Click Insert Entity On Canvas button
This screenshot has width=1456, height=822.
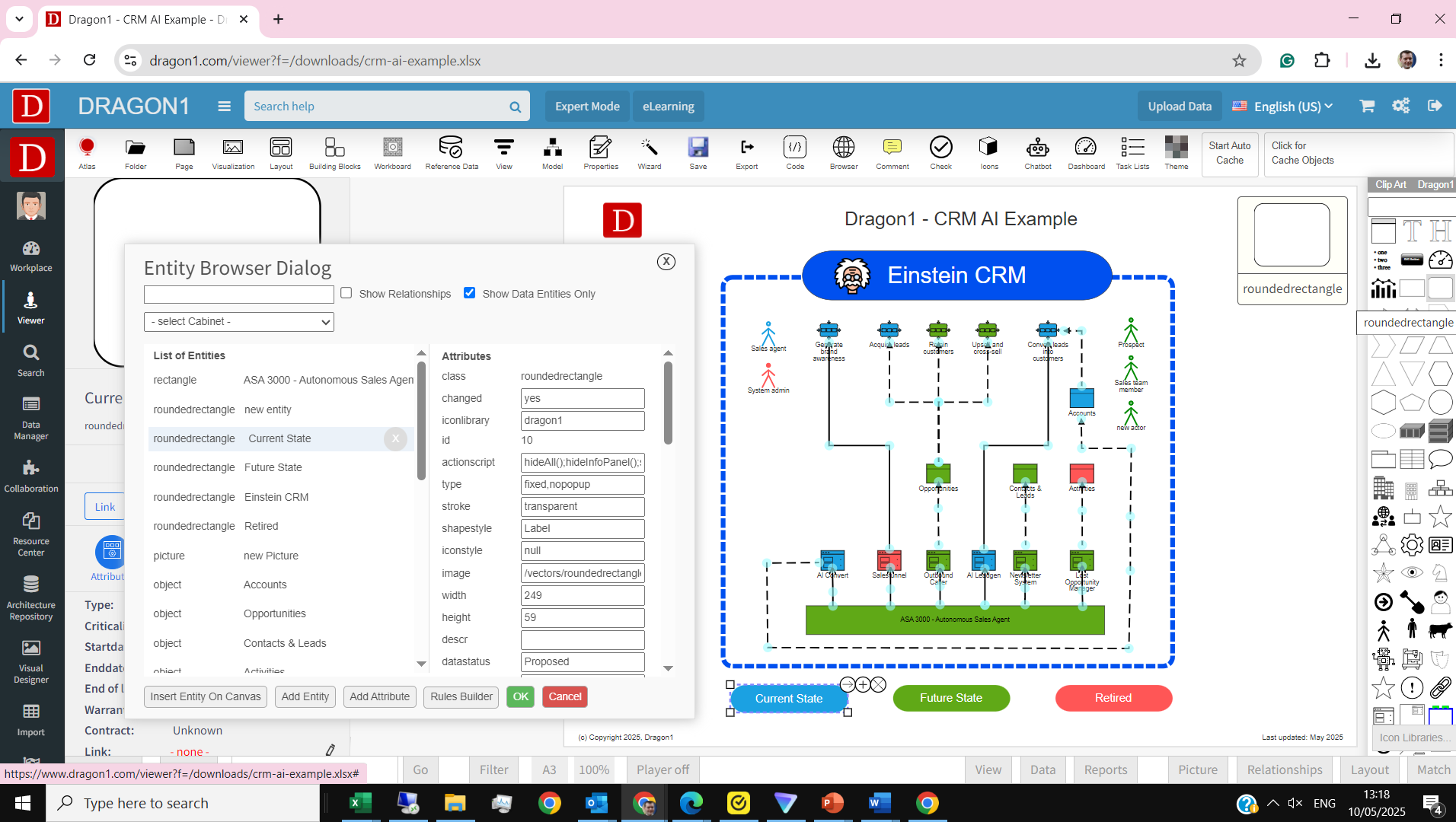(x=206, y=696)
